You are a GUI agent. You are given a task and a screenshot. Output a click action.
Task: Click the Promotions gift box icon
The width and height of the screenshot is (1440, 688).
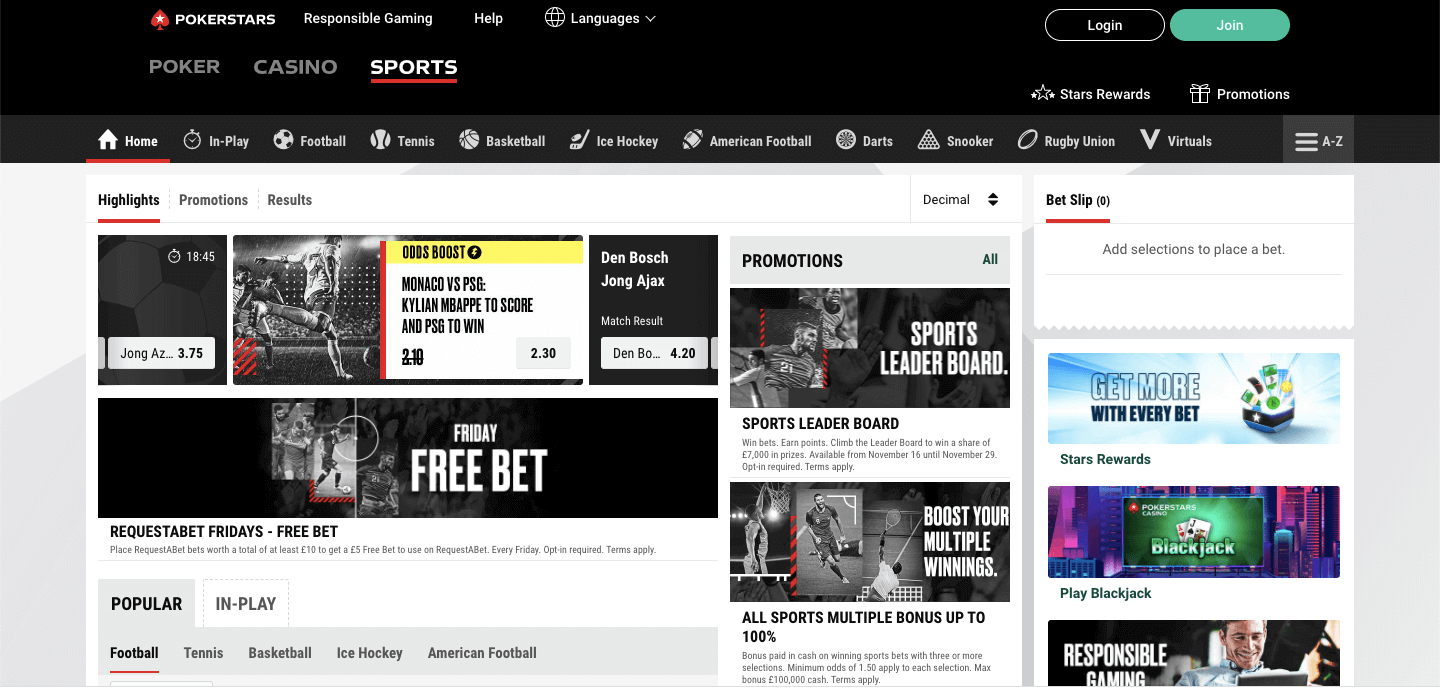click(1200, 94)
